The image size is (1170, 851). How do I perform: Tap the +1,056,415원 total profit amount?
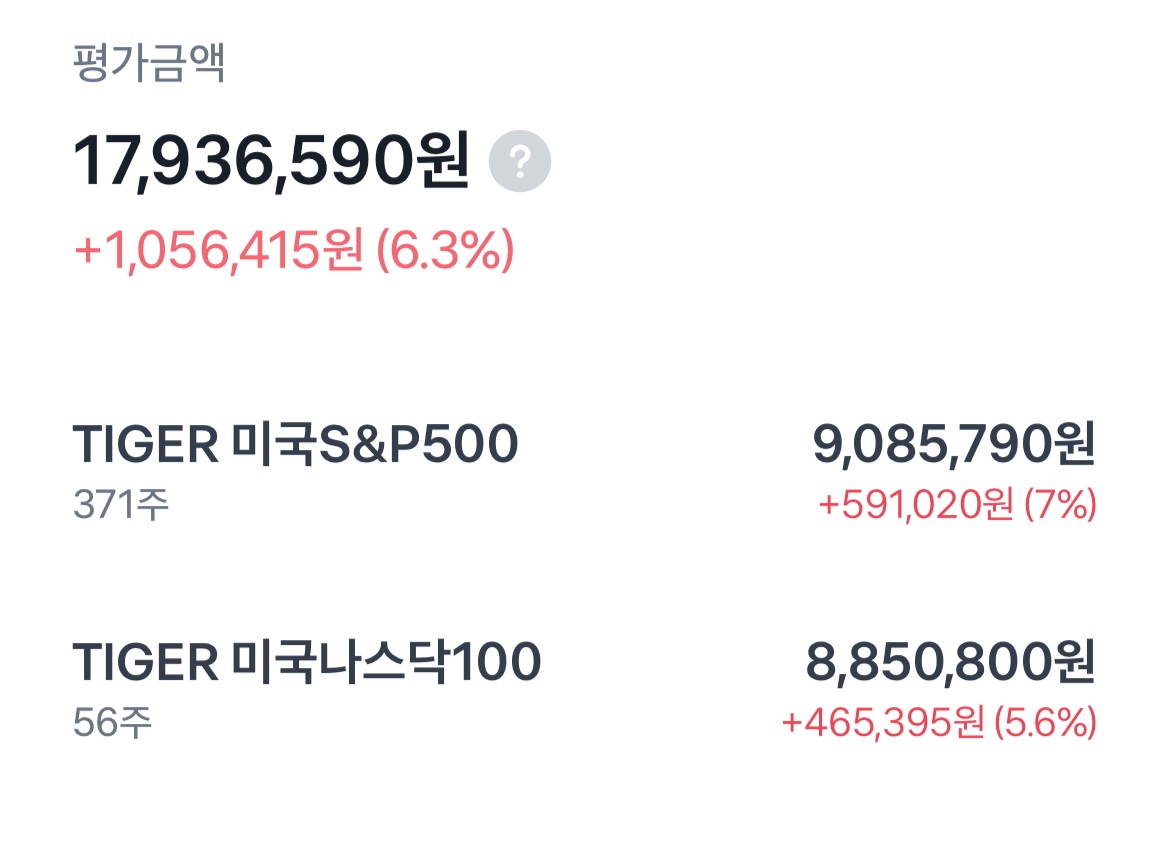219,250
